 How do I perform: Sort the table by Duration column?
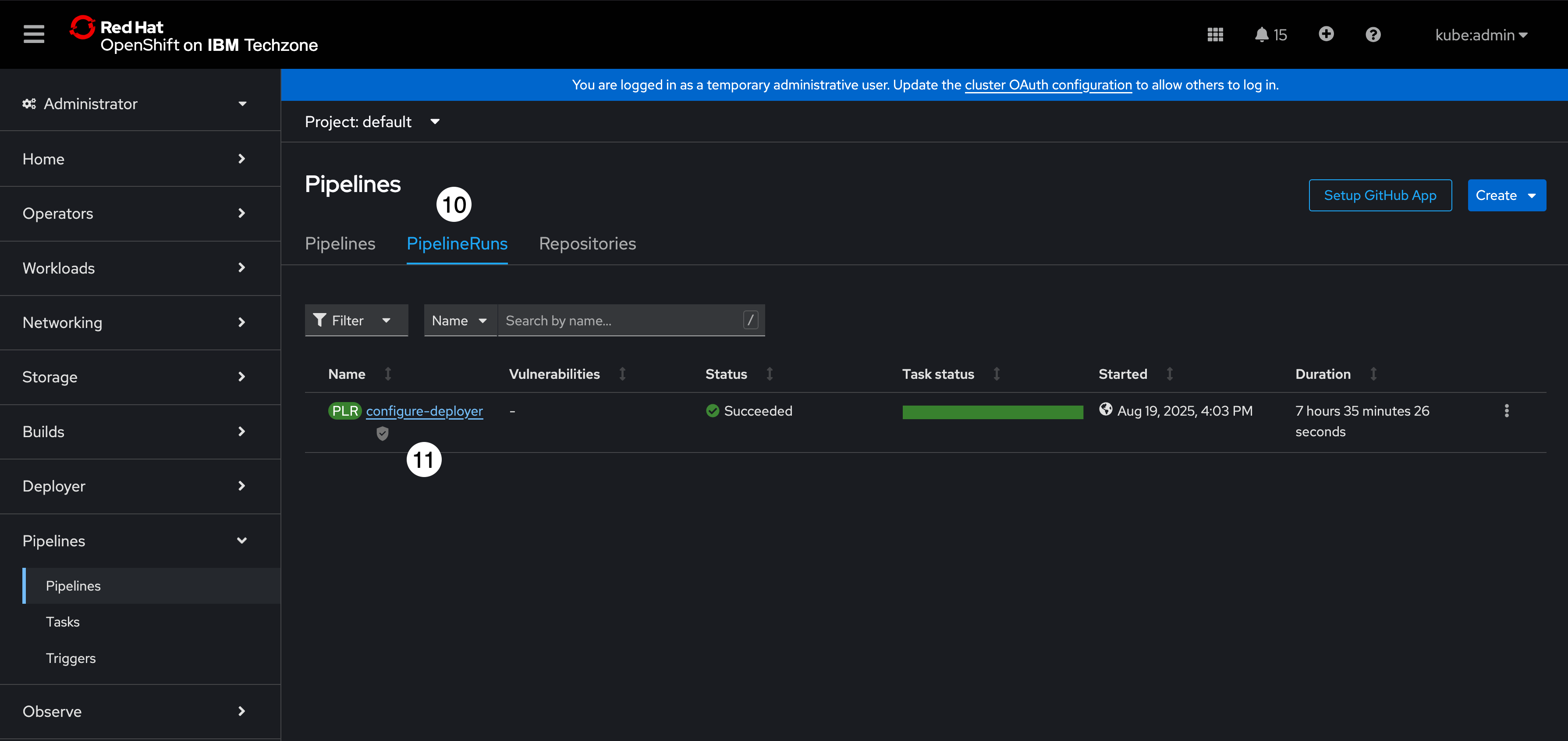pos(1323,374)
